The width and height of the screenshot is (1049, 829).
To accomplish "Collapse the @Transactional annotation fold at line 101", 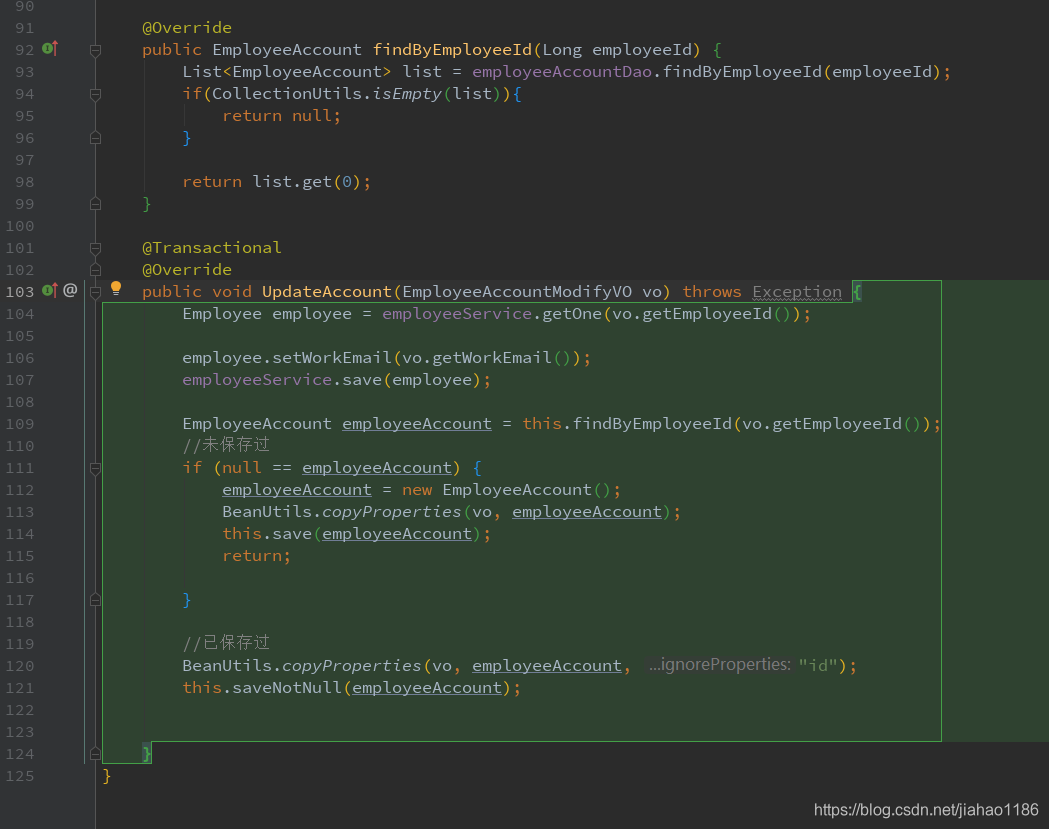I will click(96, 248).
